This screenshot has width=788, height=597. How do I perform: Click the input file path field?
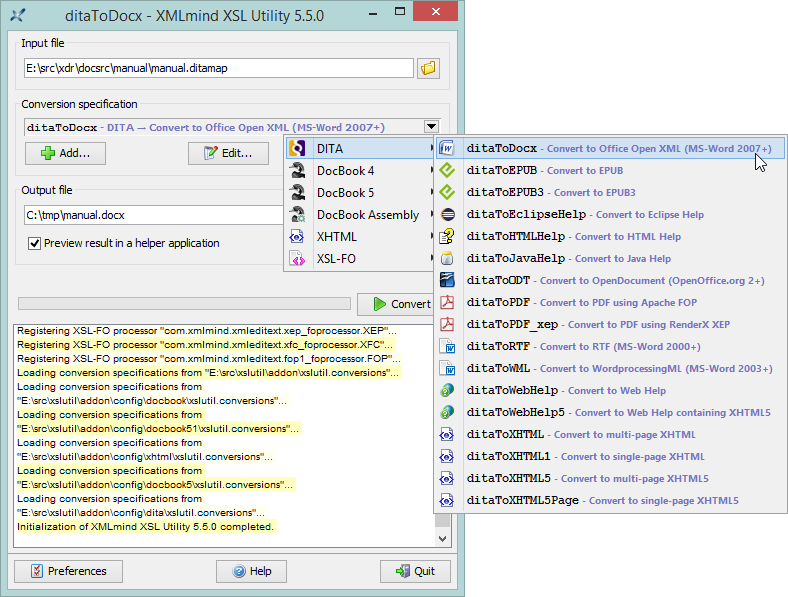pos(219,68)
